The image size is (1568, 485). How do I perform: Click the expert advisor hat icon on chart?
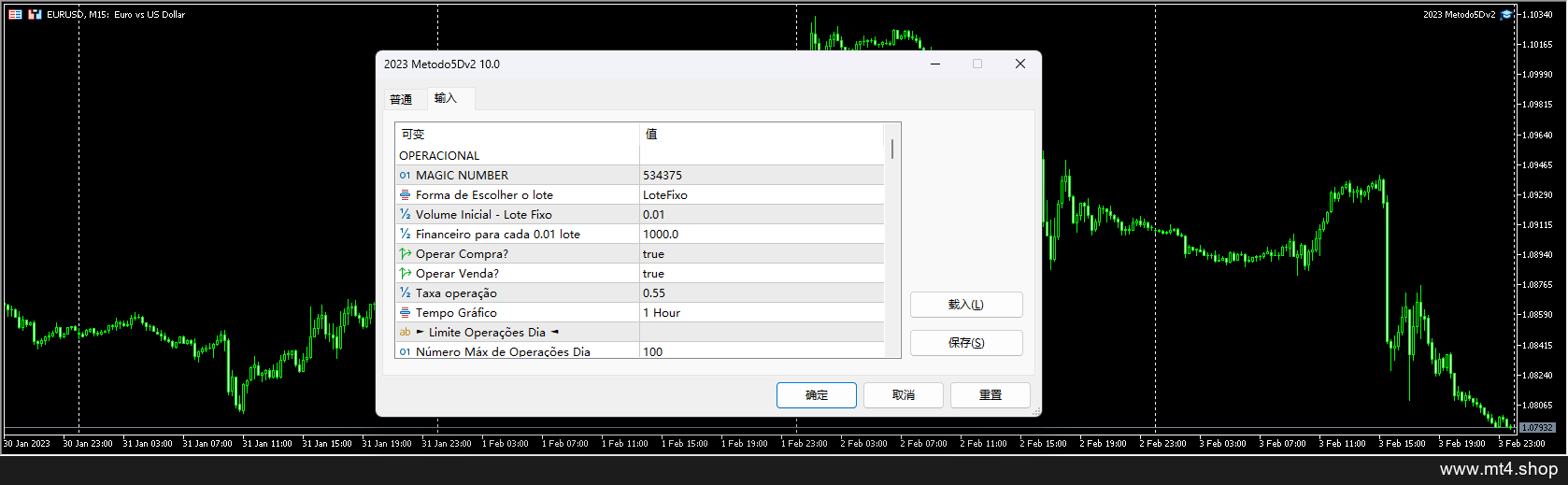tap(1506, 14)
